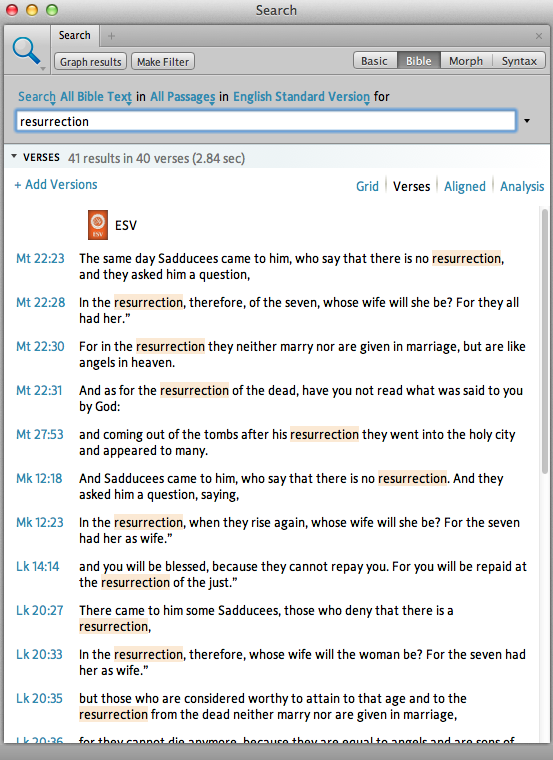Screen dimensions: 553x760
Task: Open the Mt 22:23 verse reference
Action: (40, 258)
